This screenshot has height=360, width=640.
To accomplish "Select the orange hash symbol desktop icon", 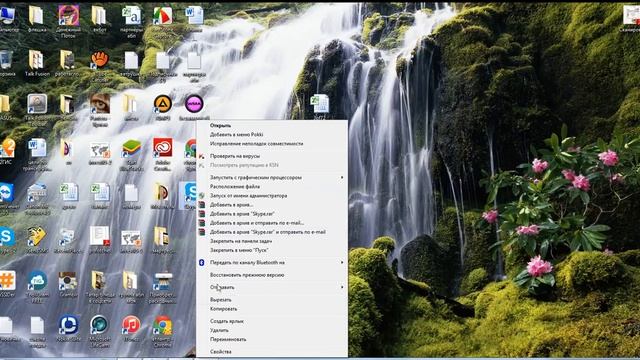I will tap(7, 281).
